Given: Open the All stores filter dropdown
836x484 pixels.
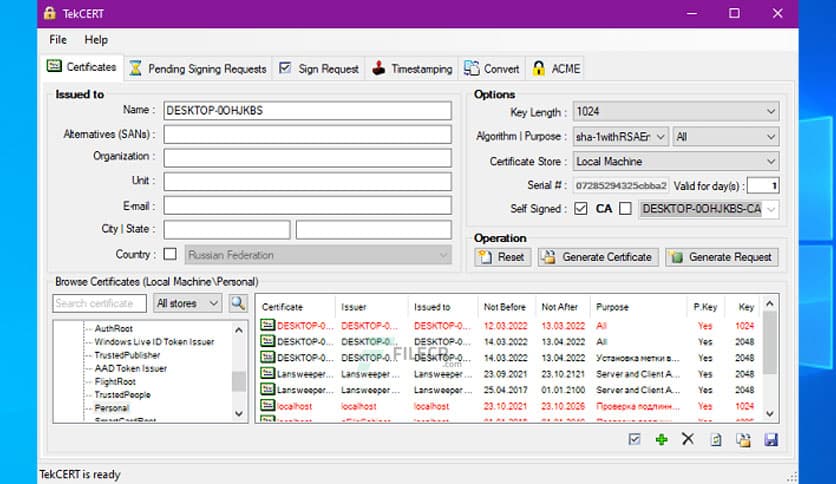Looking at the screenshot, I should pyautogui.click(x=188, y=303).
